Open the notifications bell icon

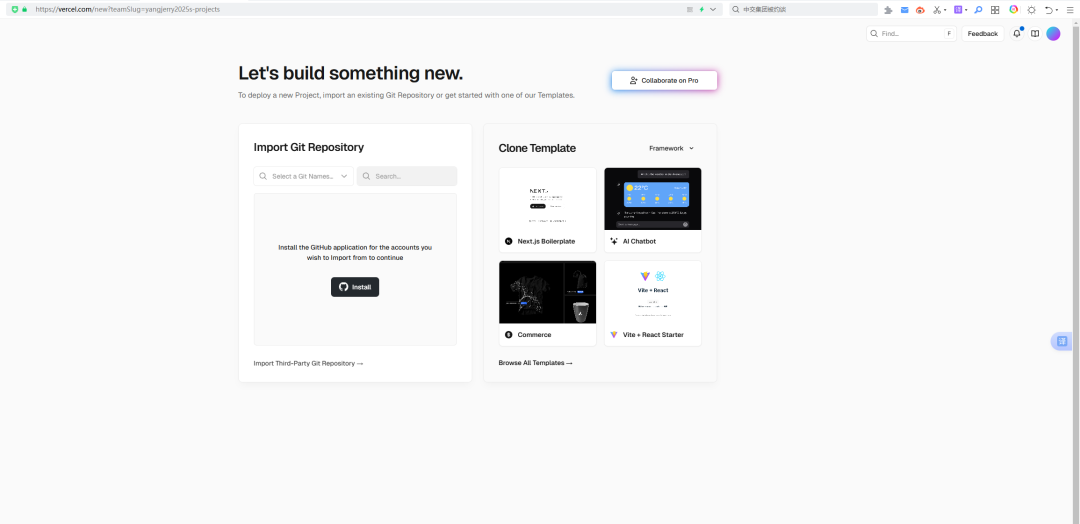[x=1017, y=34]
